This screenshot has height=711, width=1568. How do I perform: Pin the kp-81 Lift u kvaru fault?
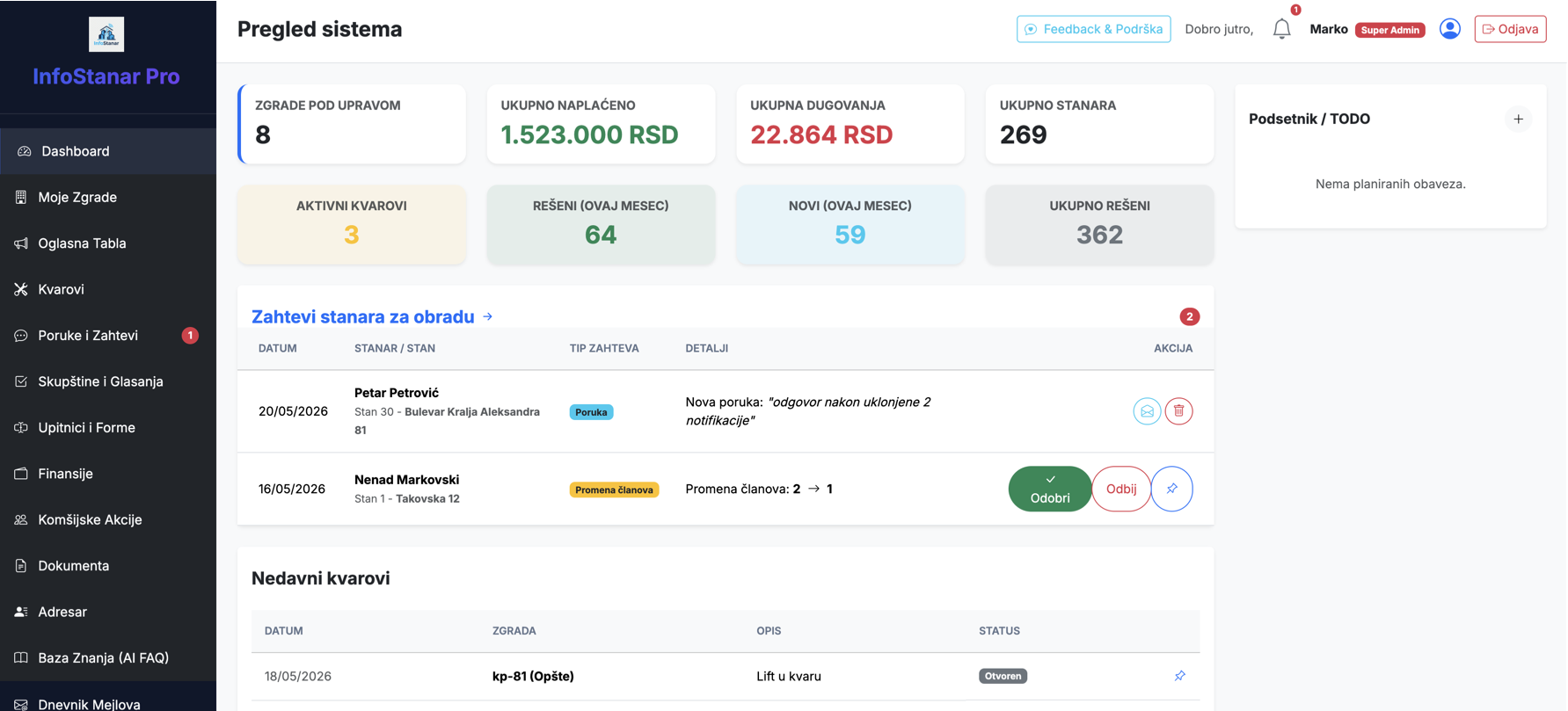(1179, 676)
